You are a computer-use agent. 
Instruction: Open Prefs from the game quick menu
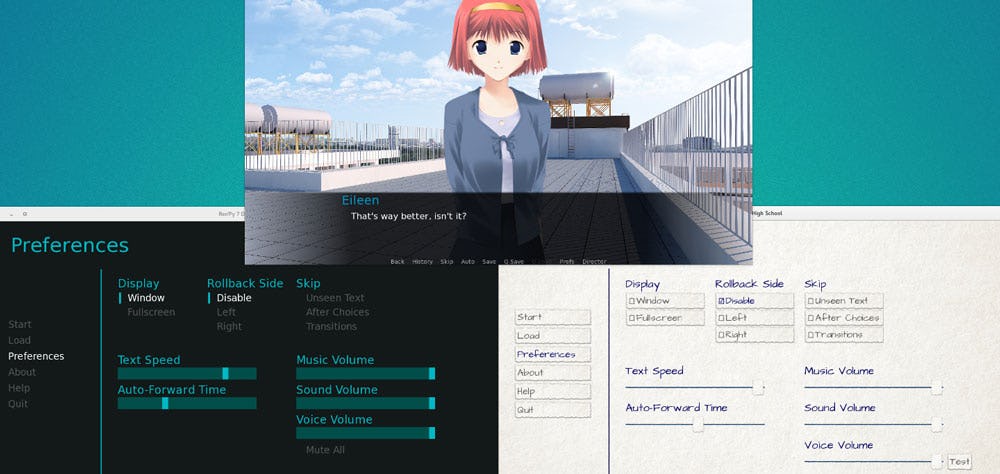(566, 261)
